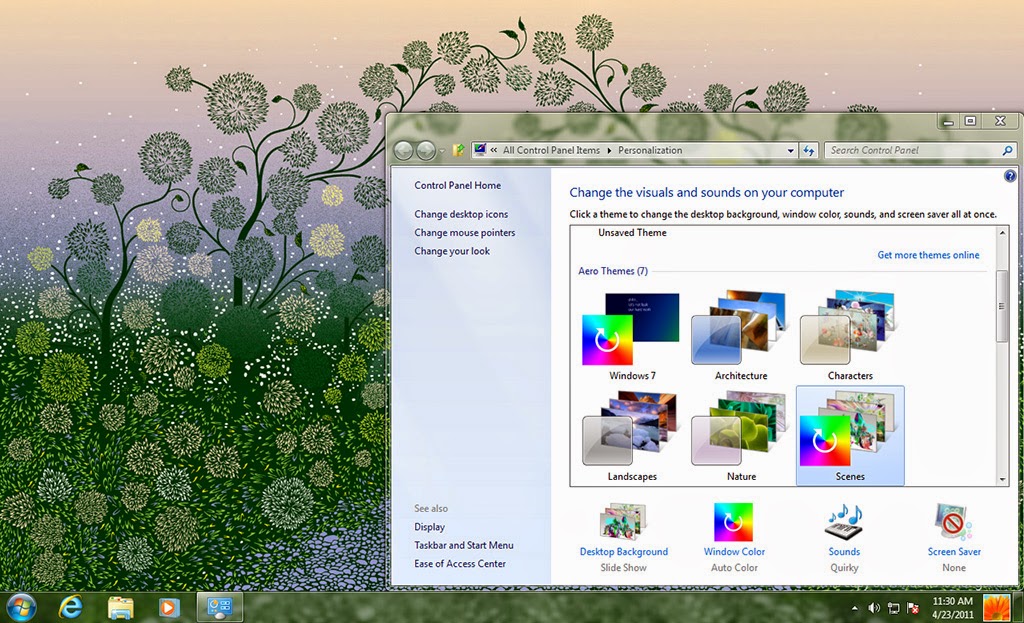Open Ease of Access Center link

pos(460,564)
